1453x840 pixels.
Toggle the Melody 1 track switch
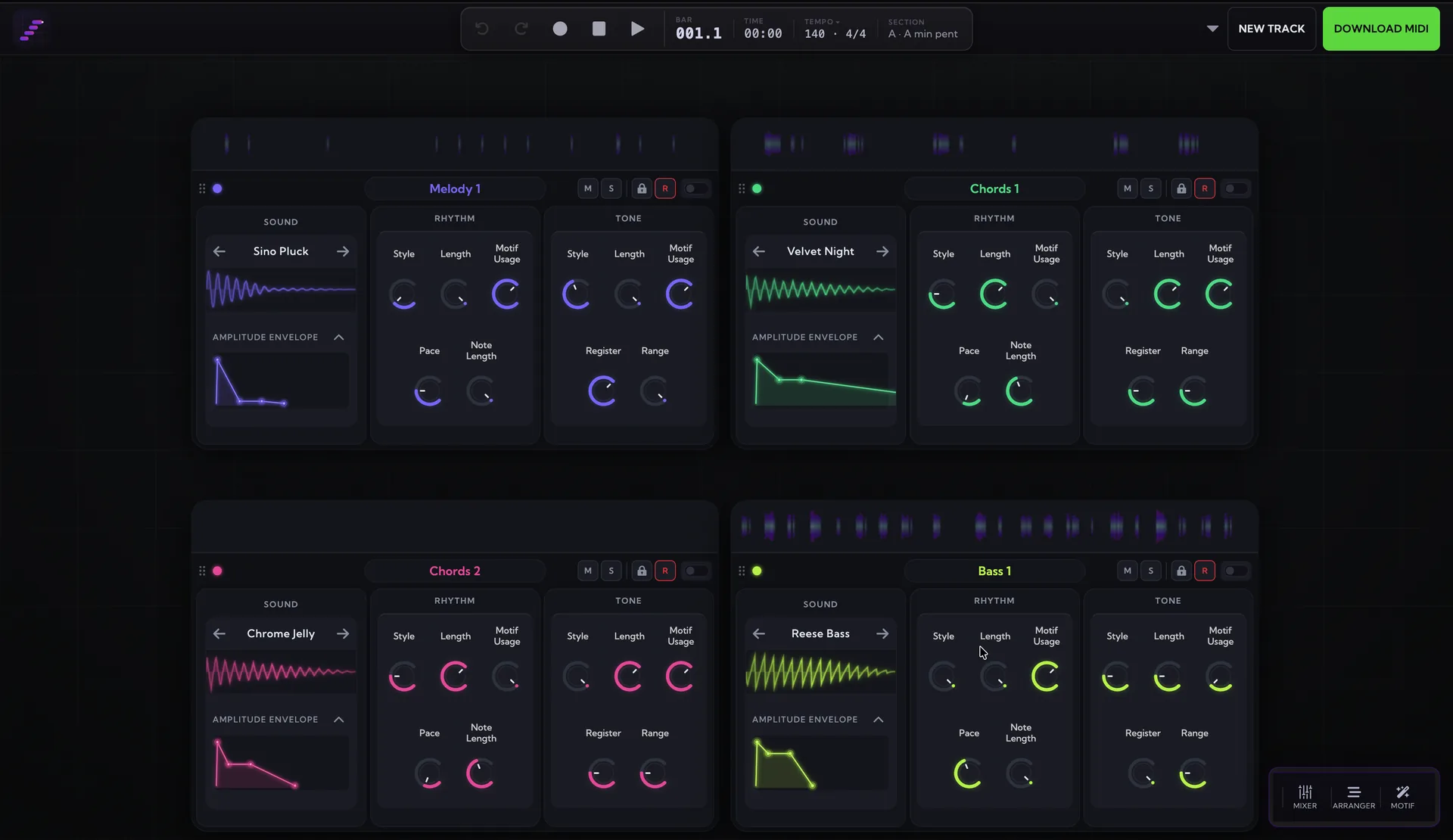695,188
